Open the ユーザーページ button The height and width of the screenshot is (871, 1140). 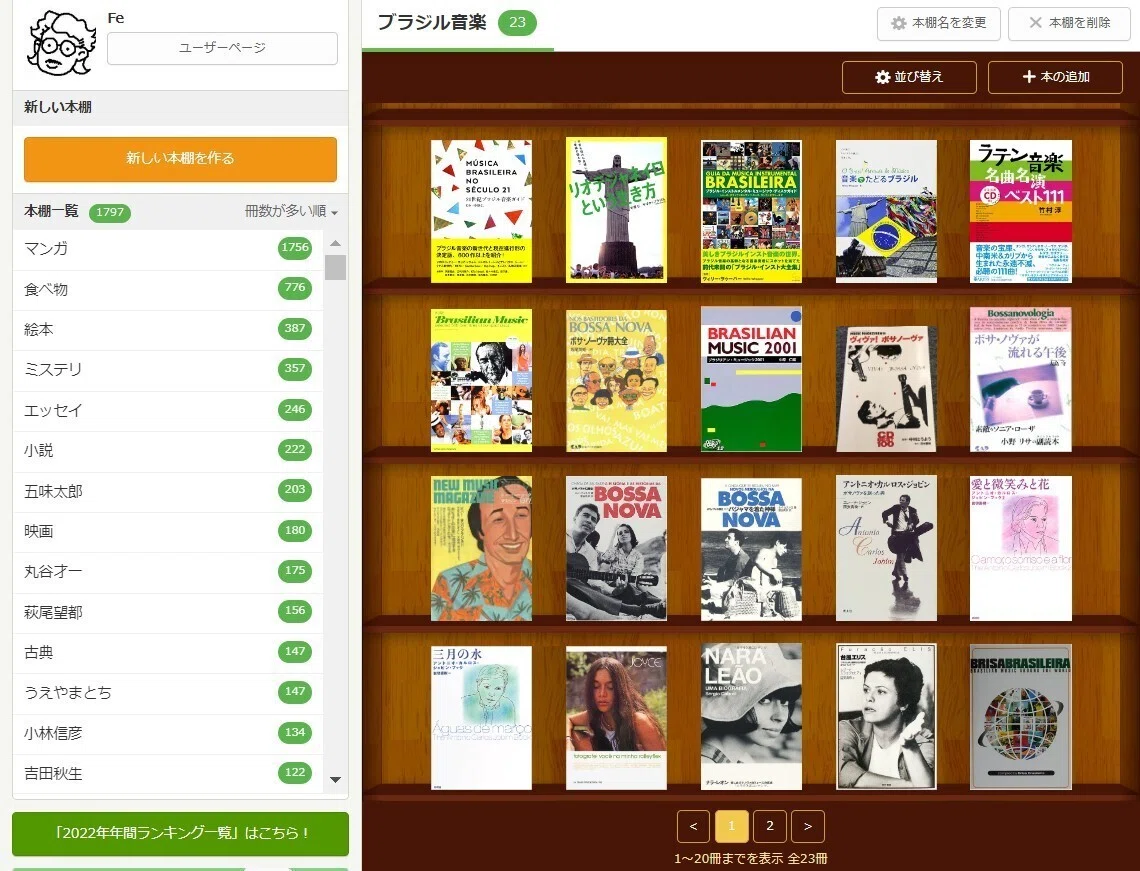[x=222, y=48]
